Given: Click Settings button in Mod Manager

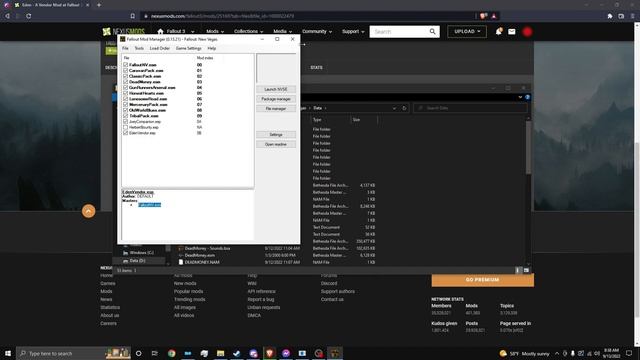Looking at the screenshot, I should (x=276, y=134).
